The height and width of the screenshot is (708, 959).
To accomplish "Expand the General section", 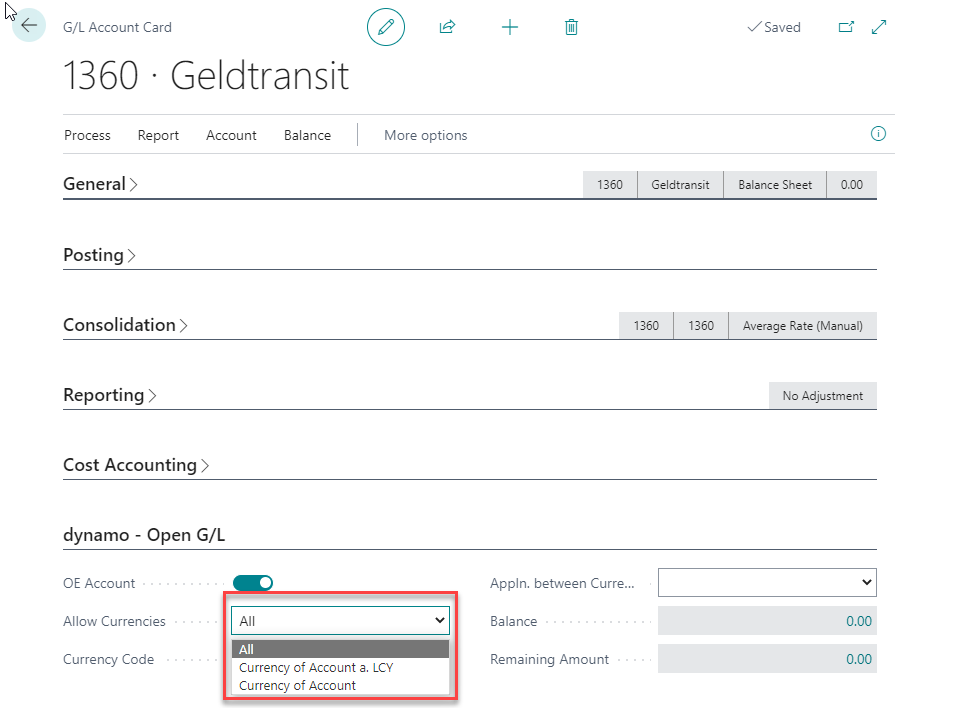I will [x=100, y=184].
